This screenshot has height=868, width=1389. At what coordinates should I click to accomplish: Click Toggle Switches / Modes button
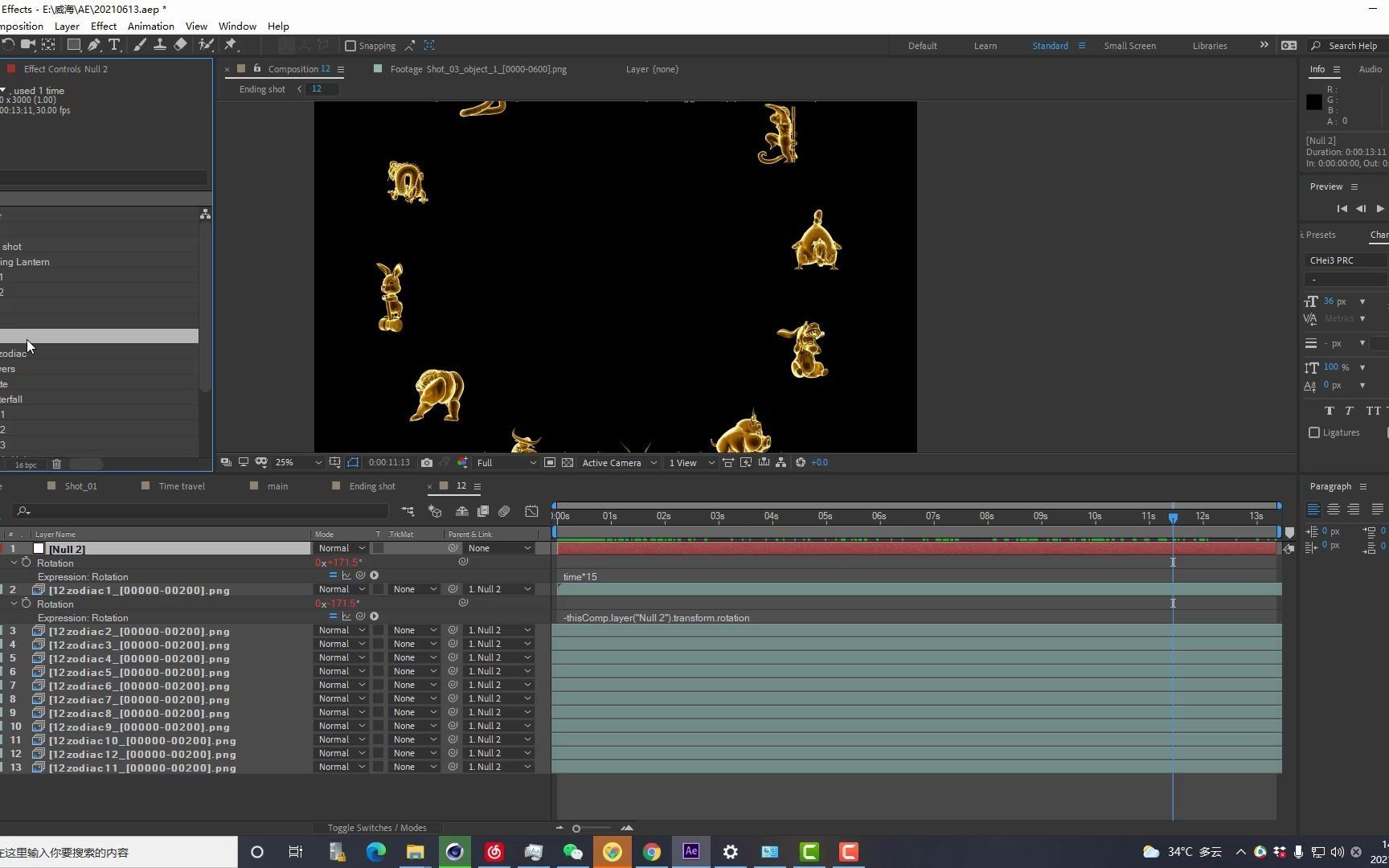pyautogui.click(x=377, y=828)
